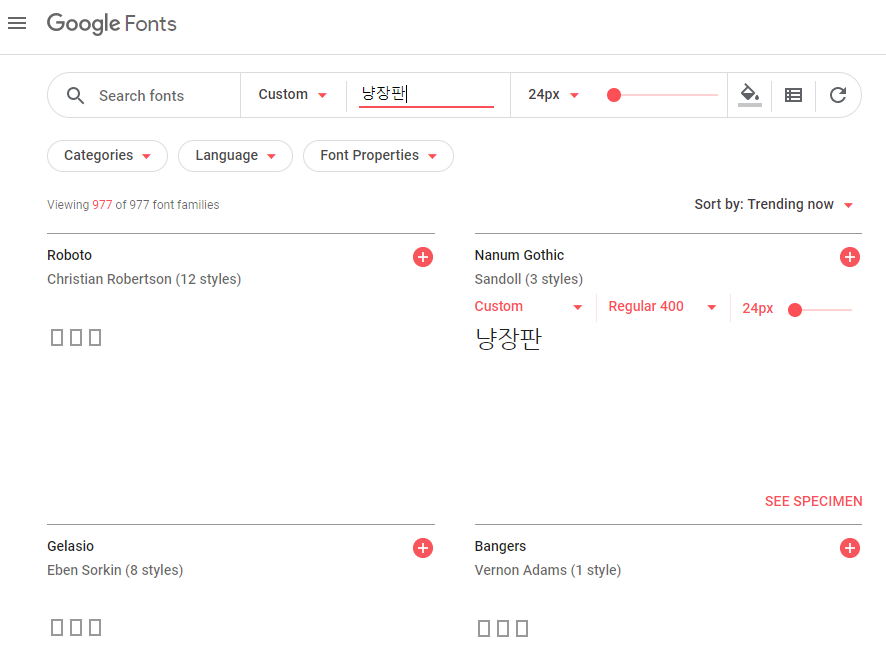Screen dimensions: 886x653
Task: Open Nanum Gothic Regular 400 dropdown
Action: 662,307
